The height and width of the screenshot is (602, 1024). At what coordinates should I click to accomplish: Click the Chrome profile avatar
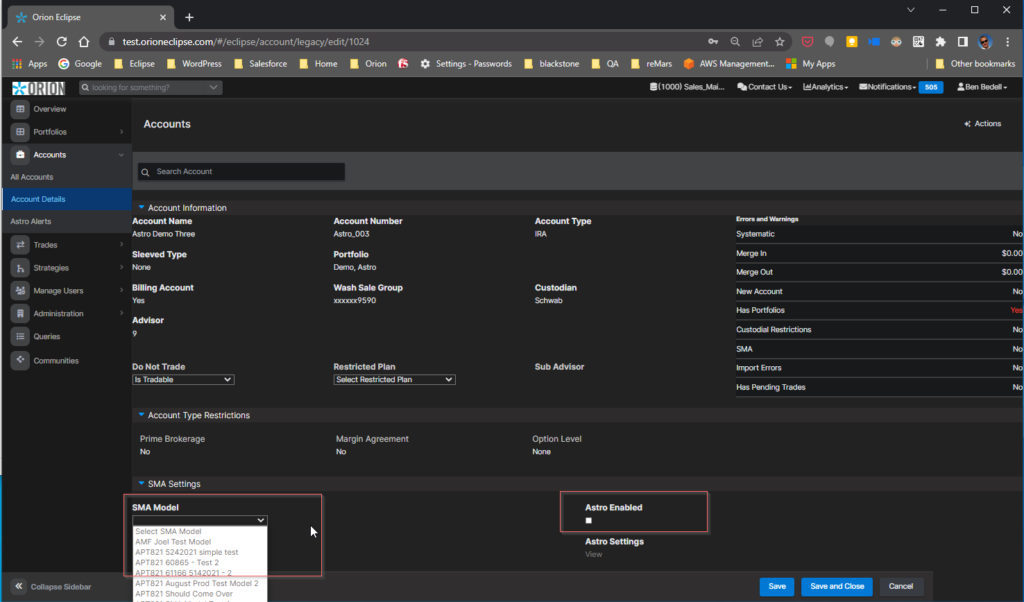tap(985, 42)
